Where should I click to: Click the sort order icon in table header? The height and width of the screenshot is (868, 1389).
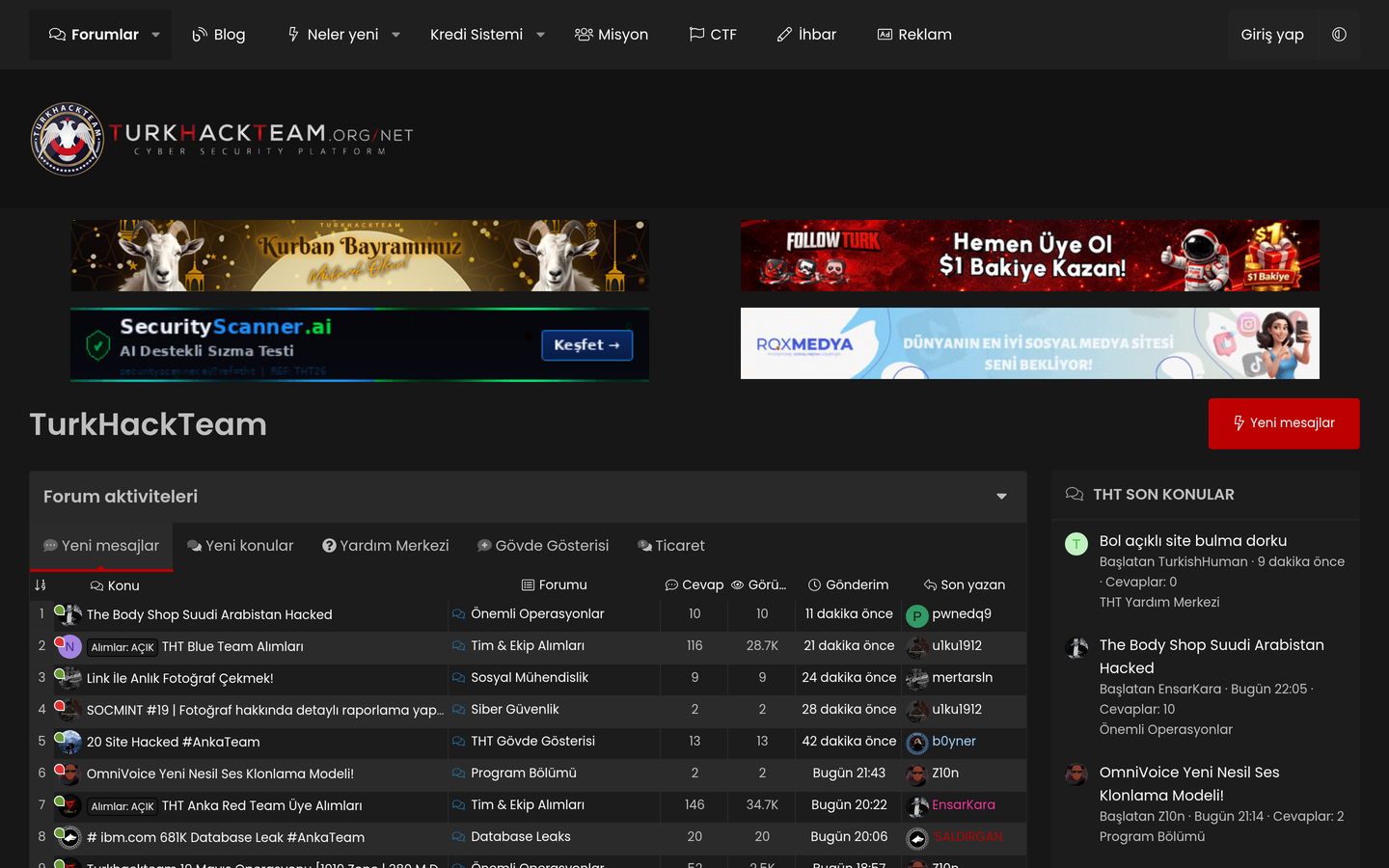coord(41,585)
